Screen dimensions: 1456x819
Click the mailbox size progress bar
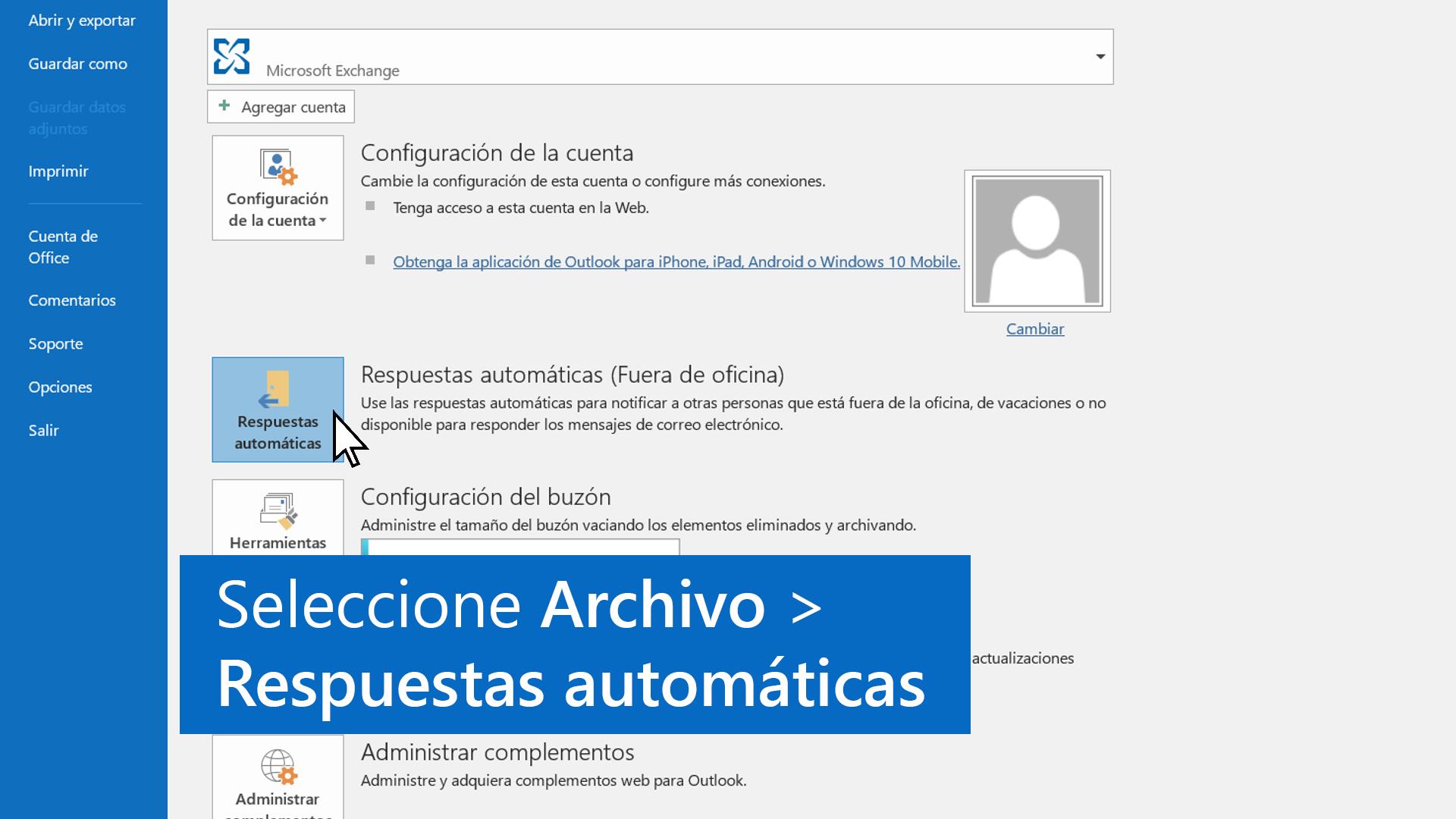click(x=520, y=547)
